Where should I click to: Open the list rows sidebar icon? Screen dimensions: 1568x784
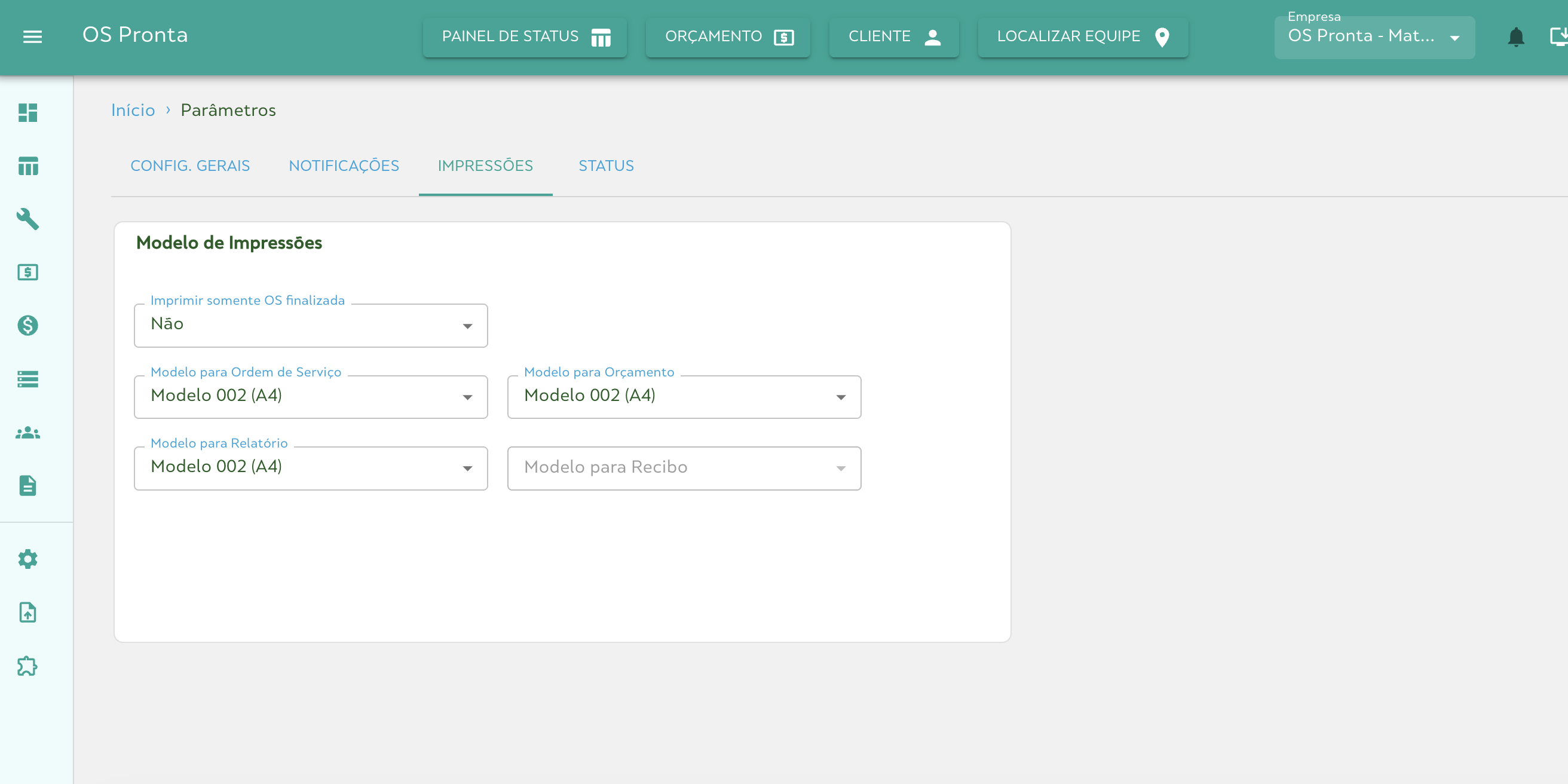[x=28, y=379]
